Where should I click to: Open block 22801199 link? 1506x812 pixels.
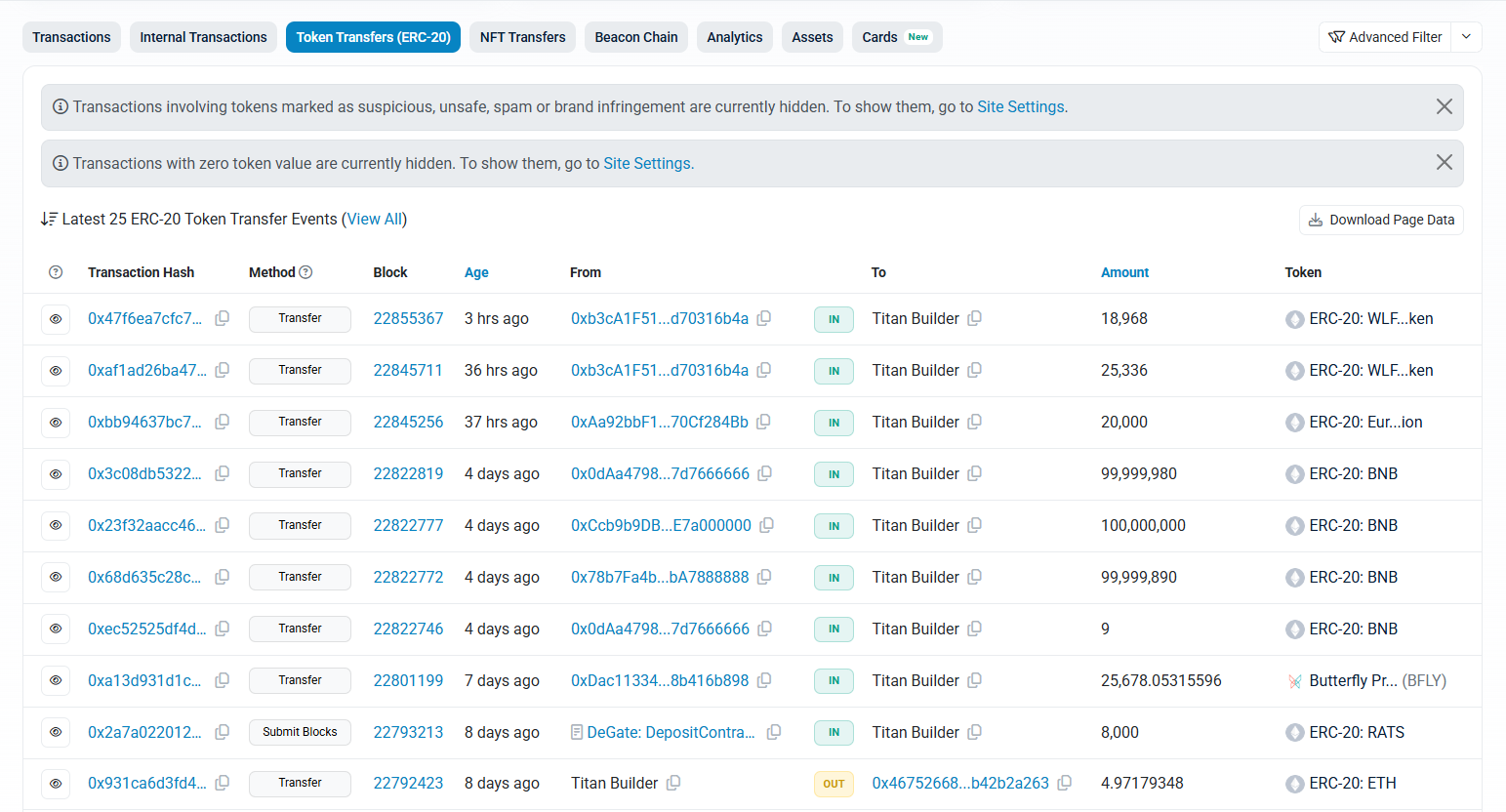408,680
